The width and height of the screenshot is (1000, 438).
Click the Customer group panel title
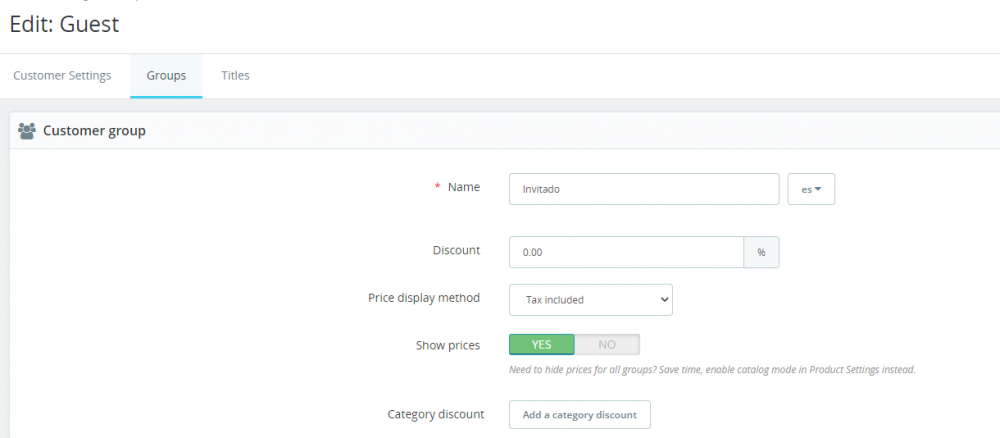pos(94,131)
